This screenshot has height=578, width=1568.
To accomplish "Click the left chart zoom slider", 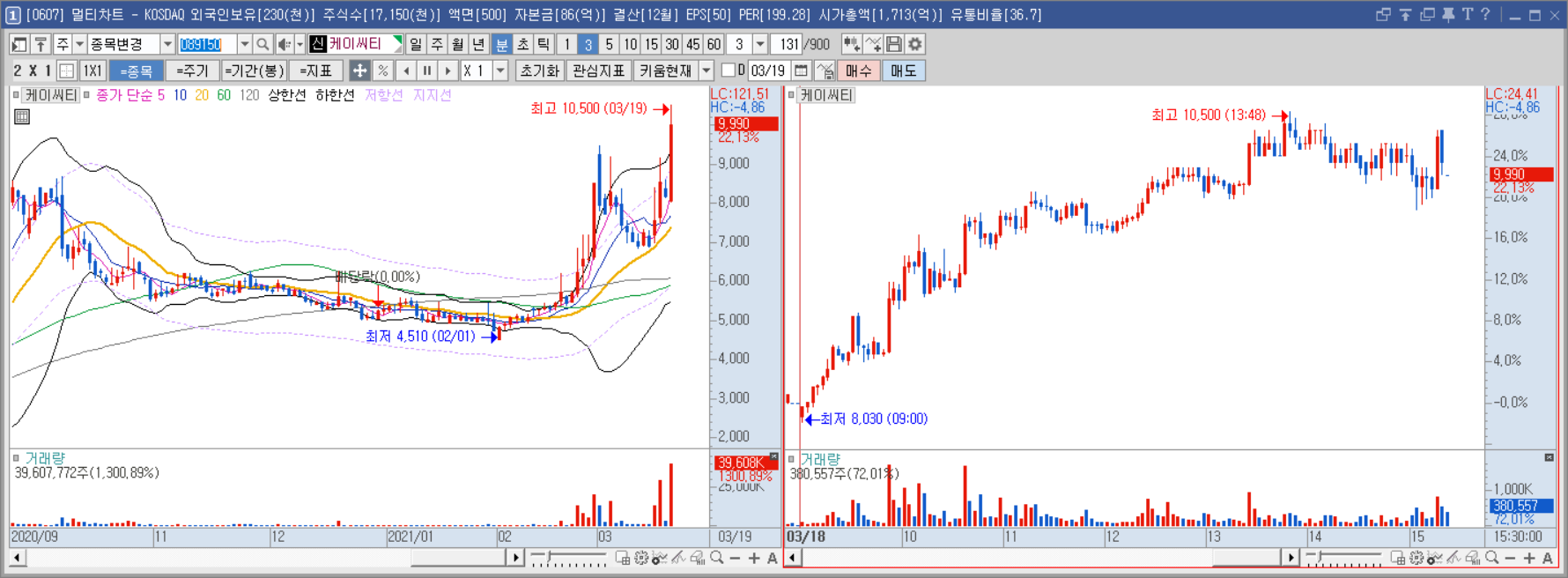I will 568,558.
